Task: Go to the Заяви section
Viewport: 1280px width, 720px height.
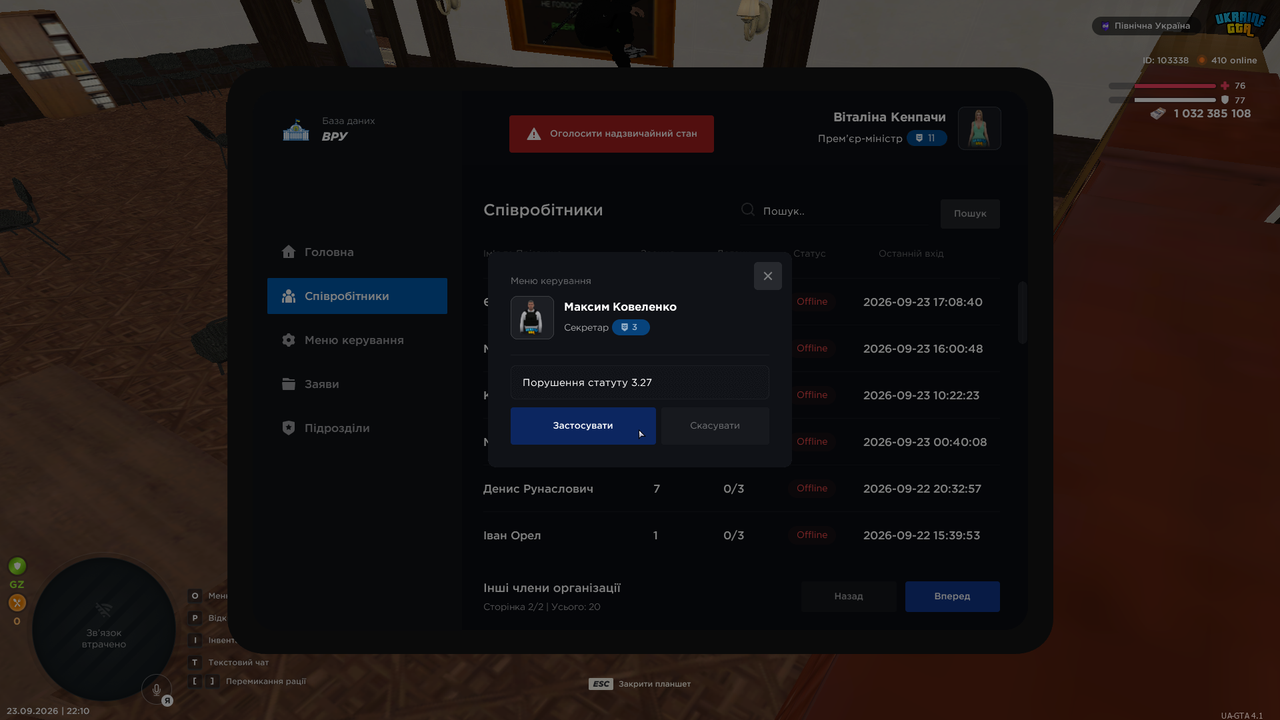Action: 357,384
